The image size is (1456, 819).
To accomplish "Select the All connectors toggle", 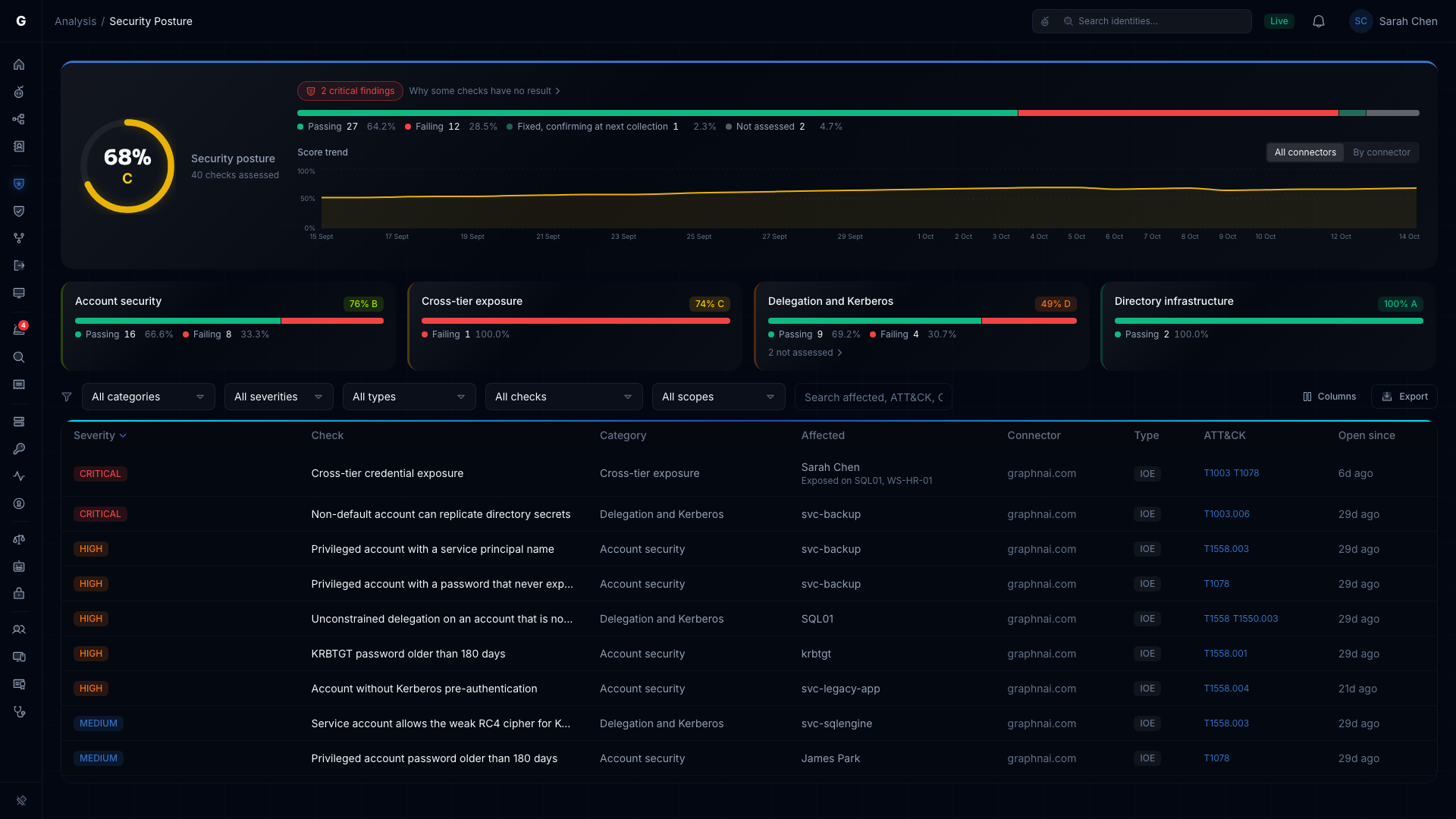I will click(1305, 152).
